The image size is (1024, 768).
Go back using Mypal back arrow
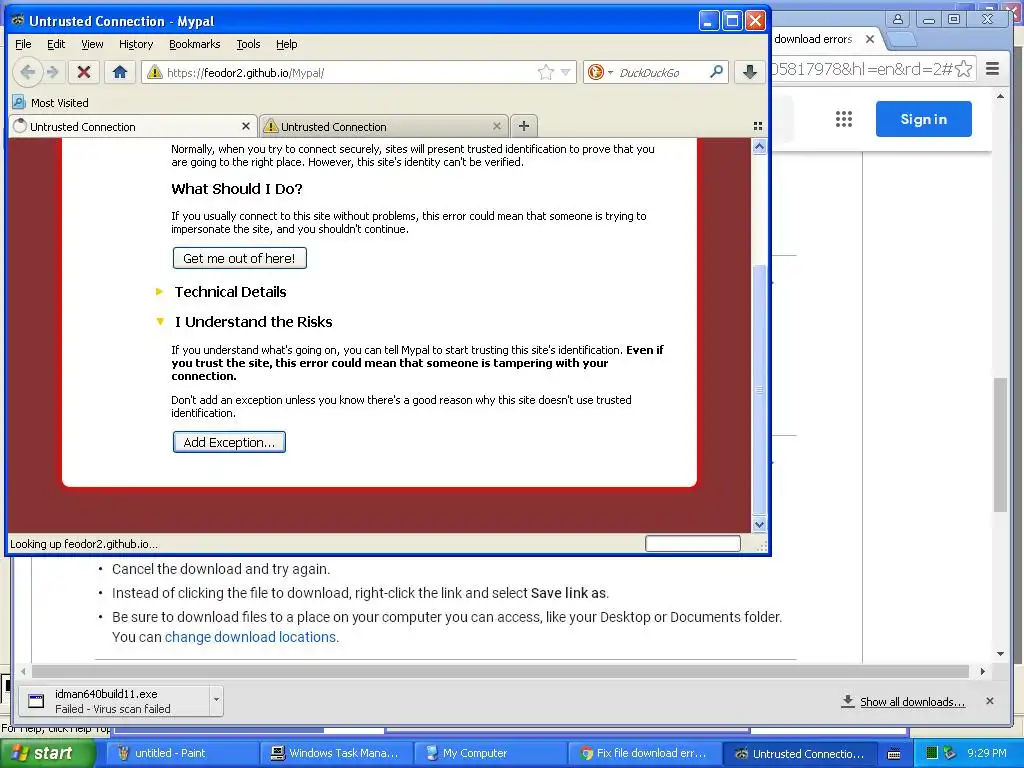click(x=27, y=72)
